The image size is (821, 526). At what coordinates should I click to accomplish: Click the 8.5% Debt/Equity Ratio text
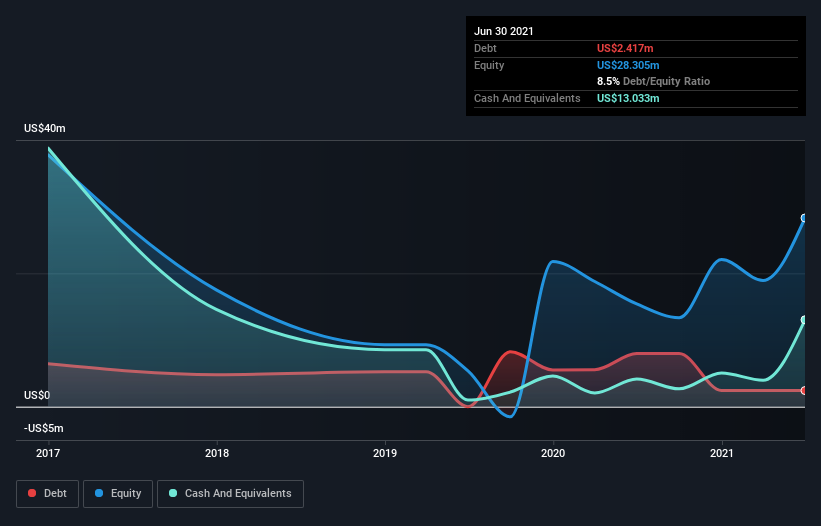point(653,82)
